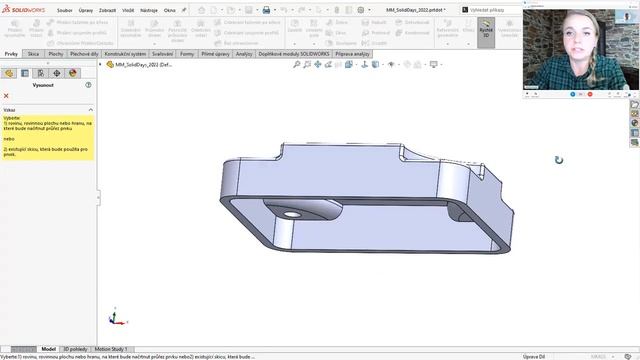
Task: Open the monitor View Settings icon
Action: click(433, 64)
